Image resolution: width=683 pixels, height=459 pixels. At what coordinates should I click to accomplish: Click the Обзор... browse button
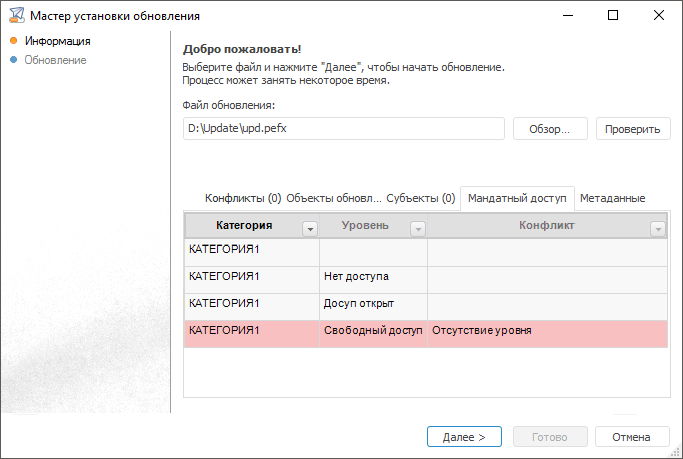point(549,129)
